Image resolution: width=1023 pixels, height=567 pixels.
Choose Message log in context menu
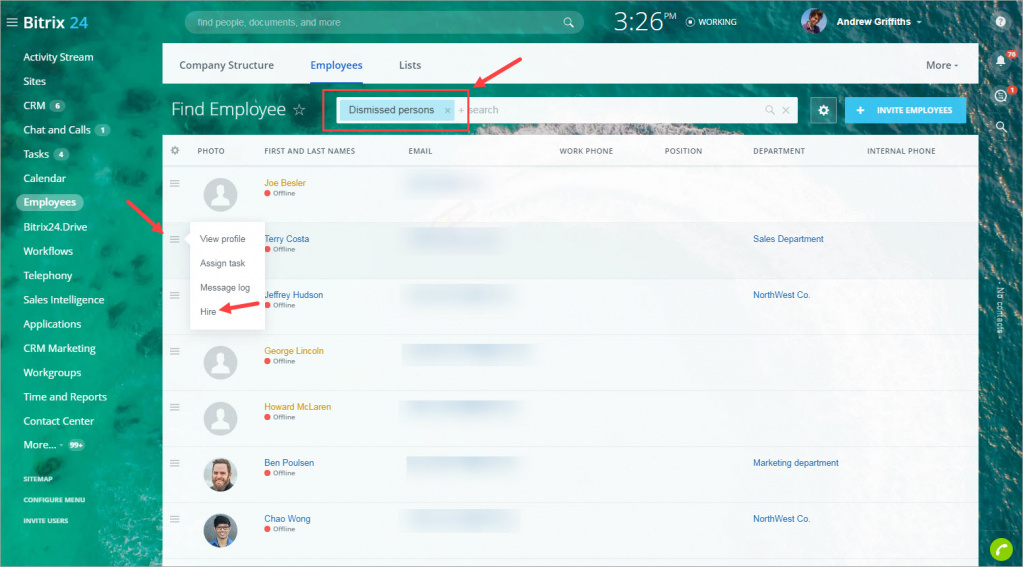(x=224, y=288)
